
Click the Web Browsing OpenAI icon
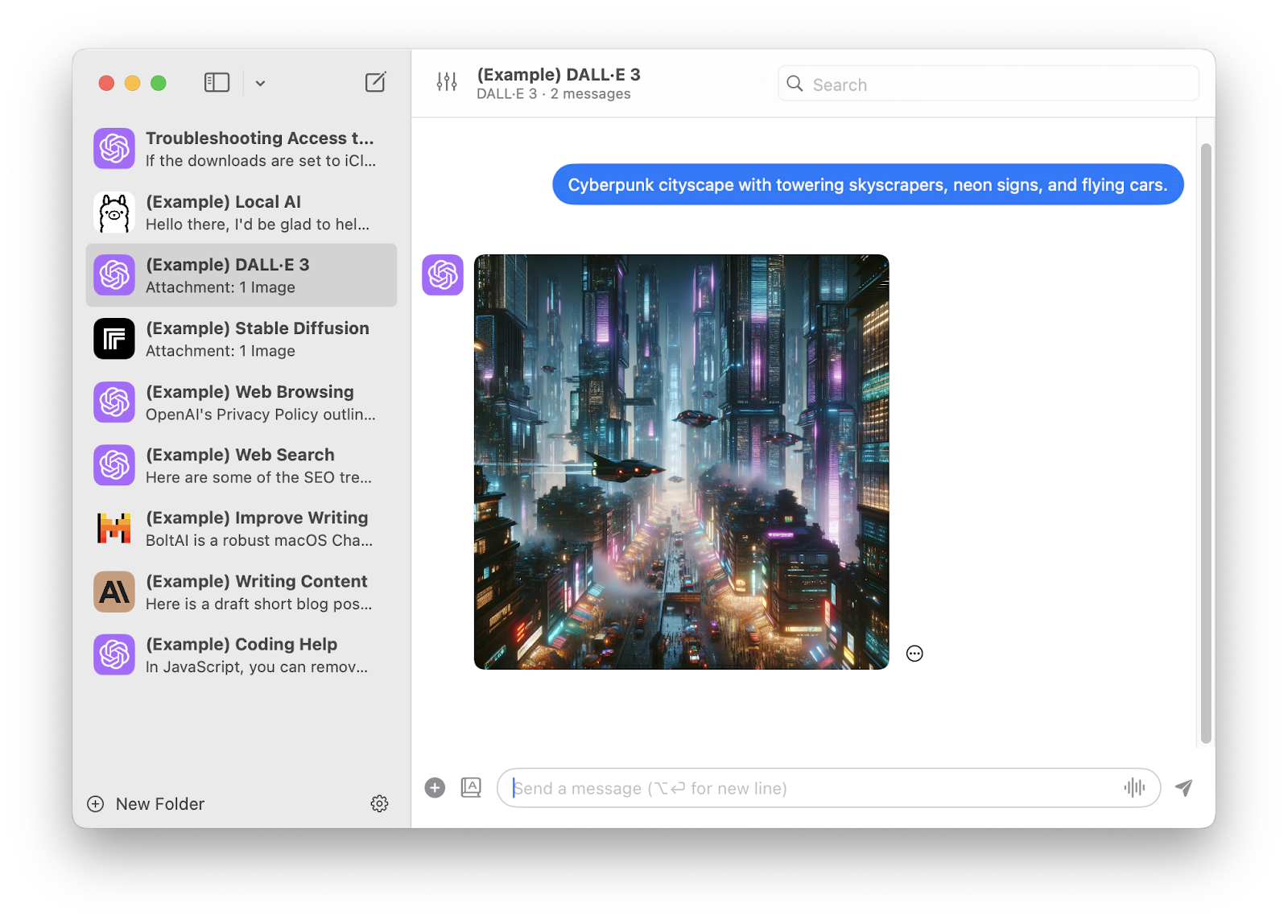click(x=114, y=402)
